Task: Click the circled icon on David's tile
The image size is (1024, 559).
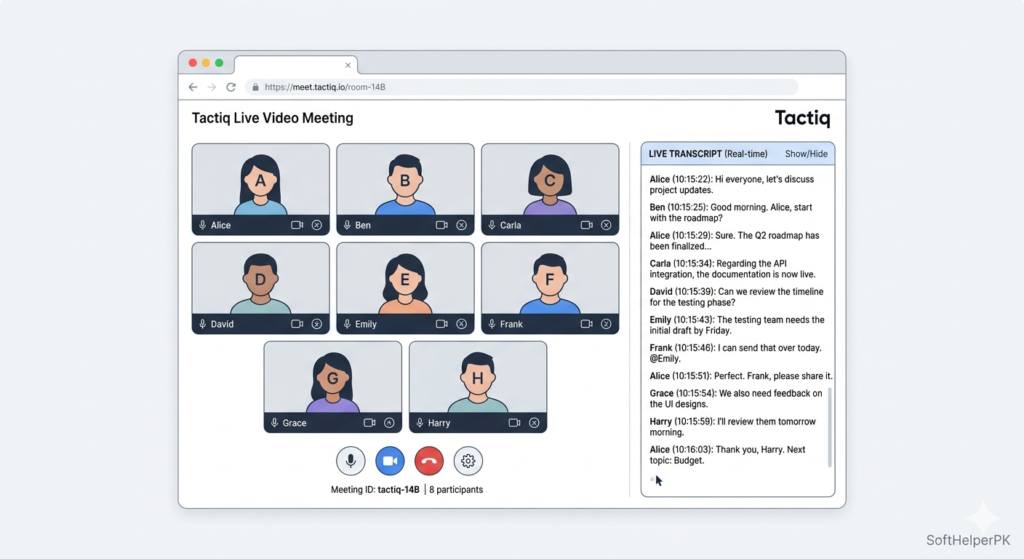Action: [x=317, y=324]
